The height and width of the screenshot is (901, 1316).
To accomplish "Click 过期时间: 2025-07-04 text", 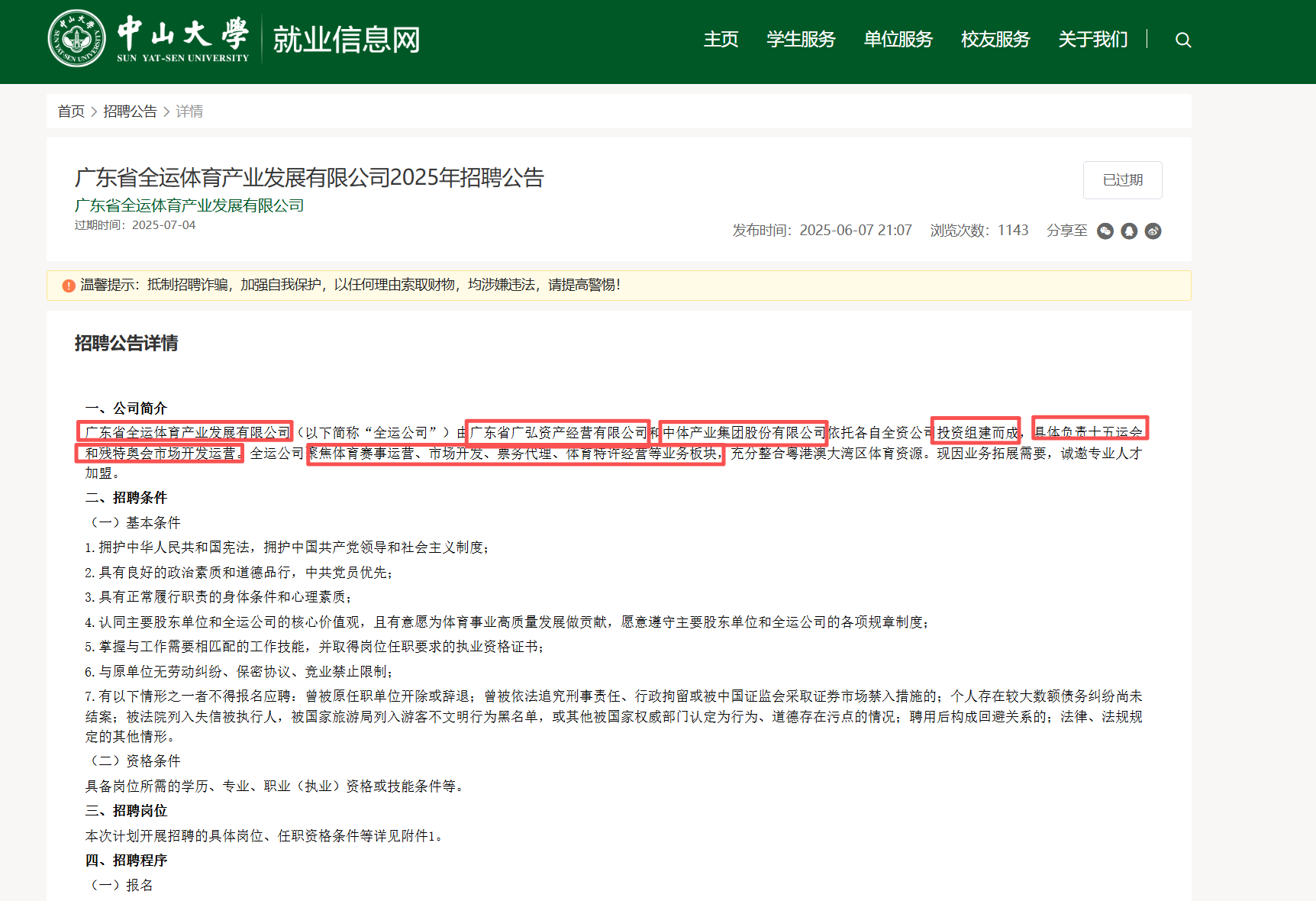I will (x=135, y=225).
